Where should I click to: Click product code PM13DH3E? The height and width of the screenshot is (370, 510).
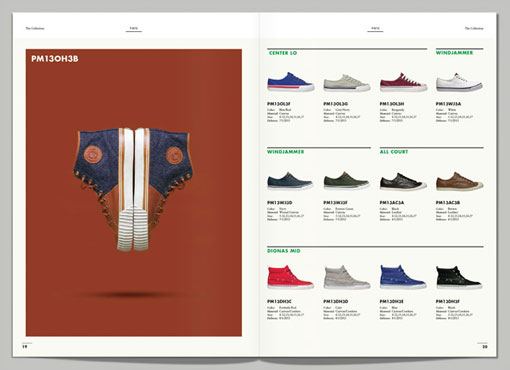[392, 301]
